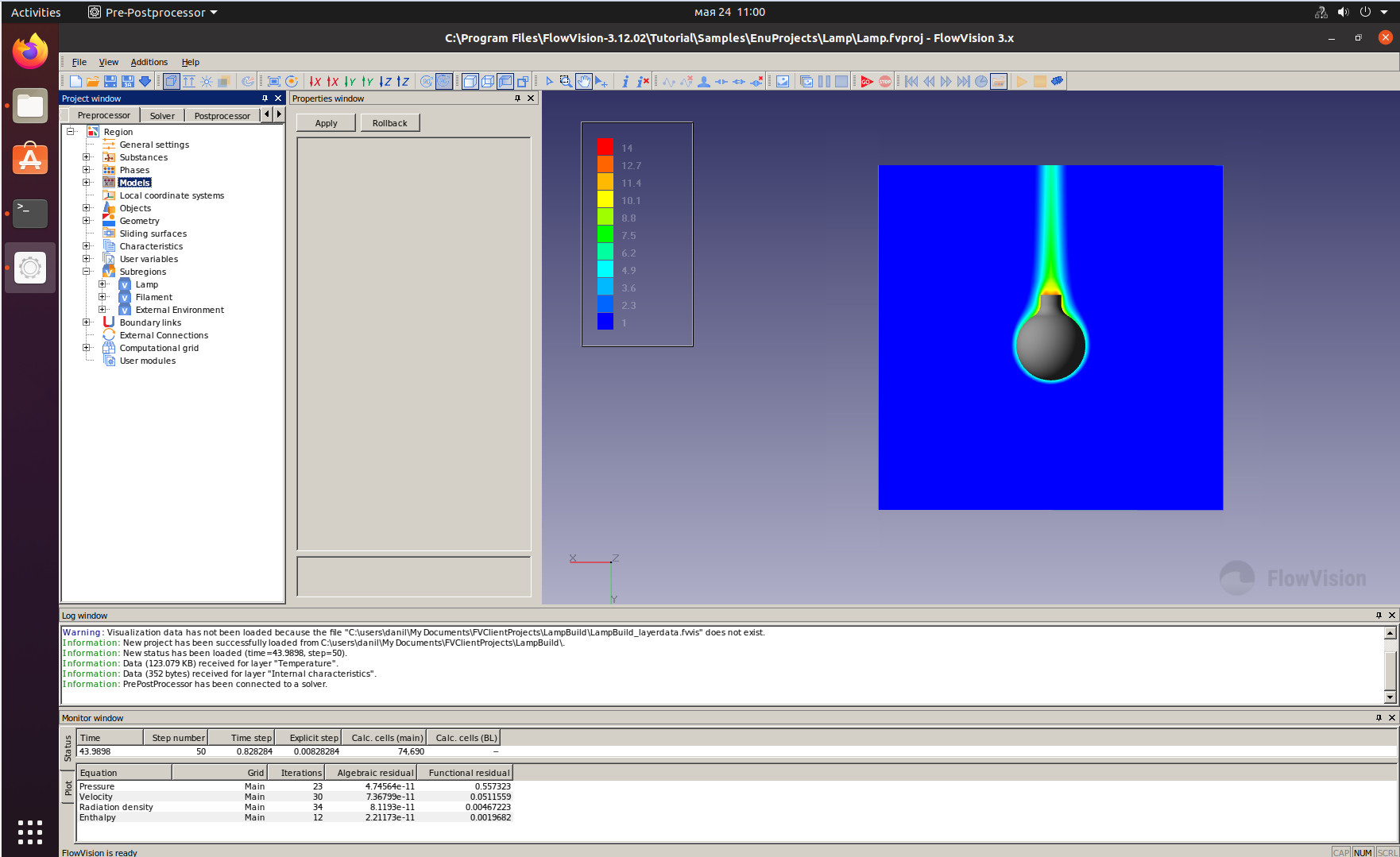
Task: Set view along negative Y axis
Action: click(x=350, y=81)
